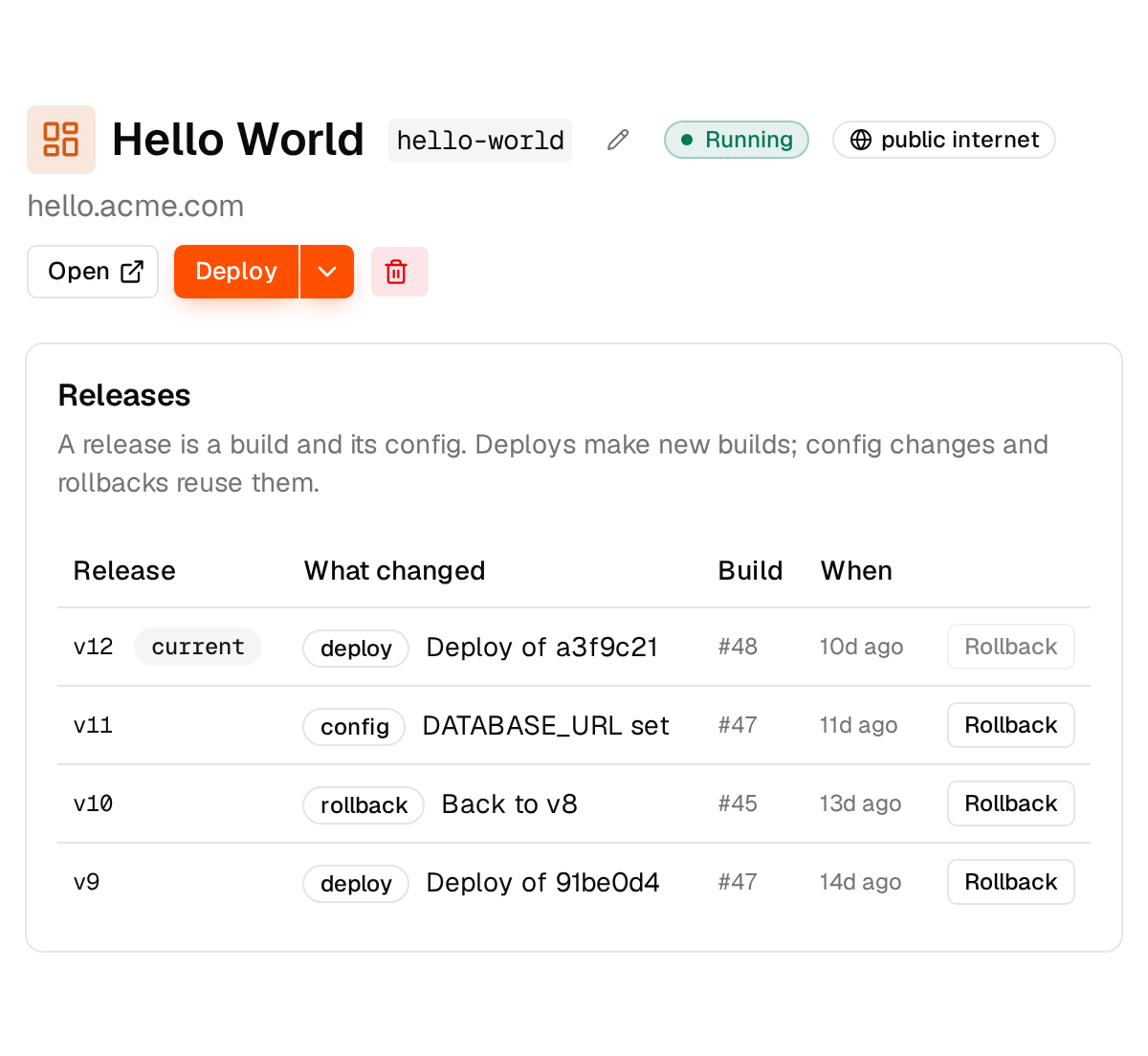Image resolution: width=1148 pixels, height=1056 pixels.
Task: Click the green Running status indicator
Action: pos(737,140)
